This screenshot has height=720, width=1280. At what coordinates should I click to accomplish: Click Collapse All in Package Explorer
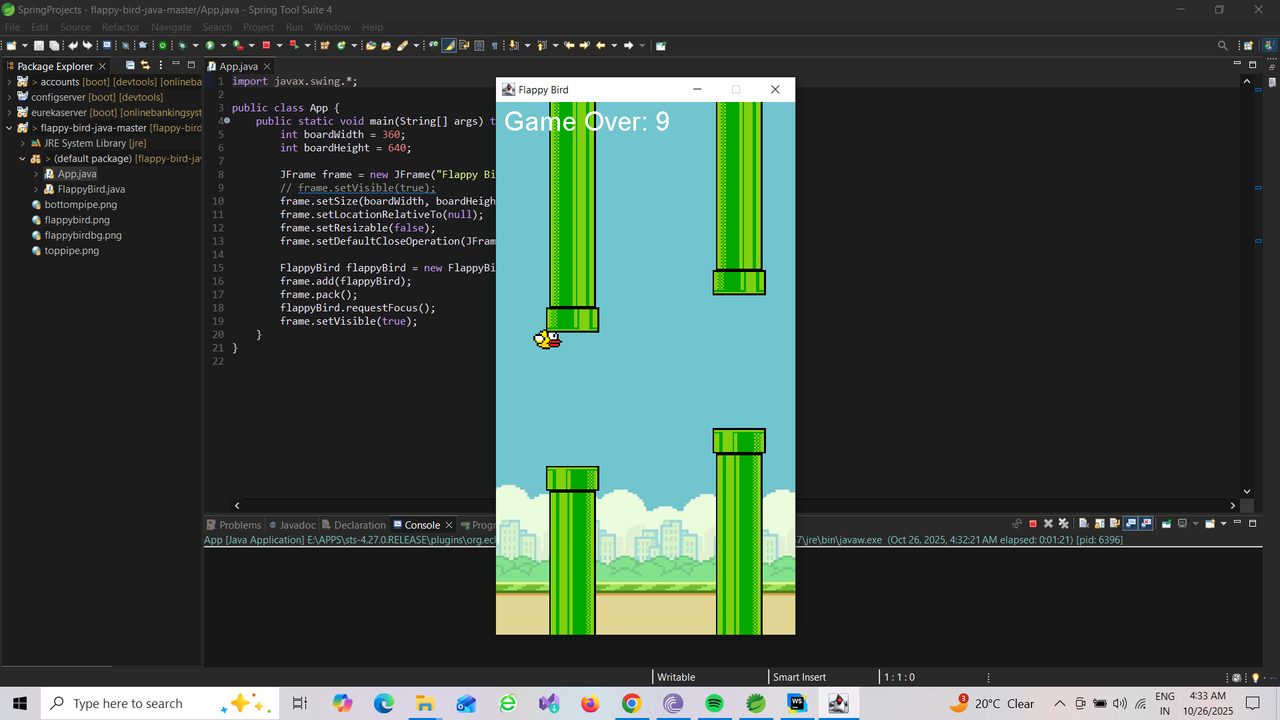[130, 66]
